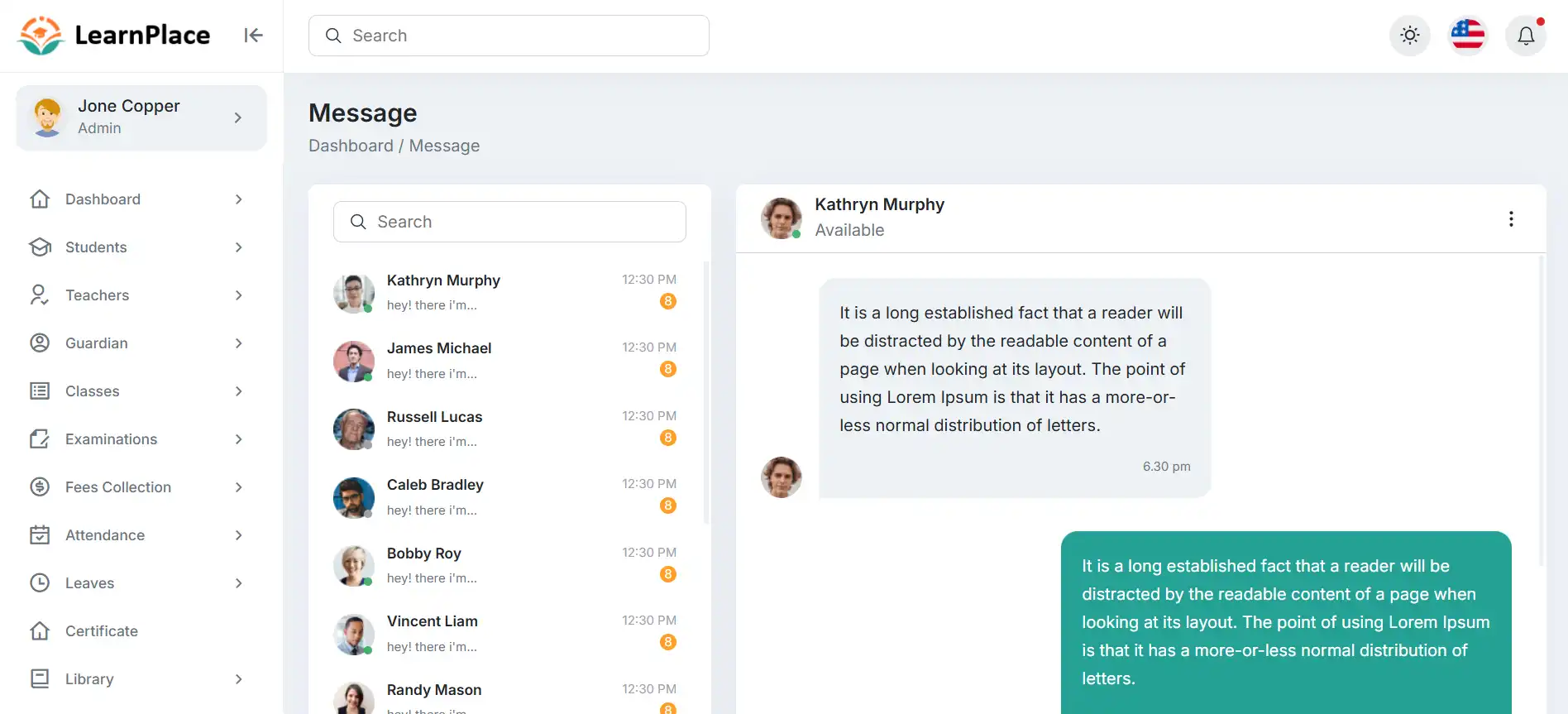Click Russell Lucas's unread count badge
The width and height of the screenshot is (1568, 714).
coord(668,438)
